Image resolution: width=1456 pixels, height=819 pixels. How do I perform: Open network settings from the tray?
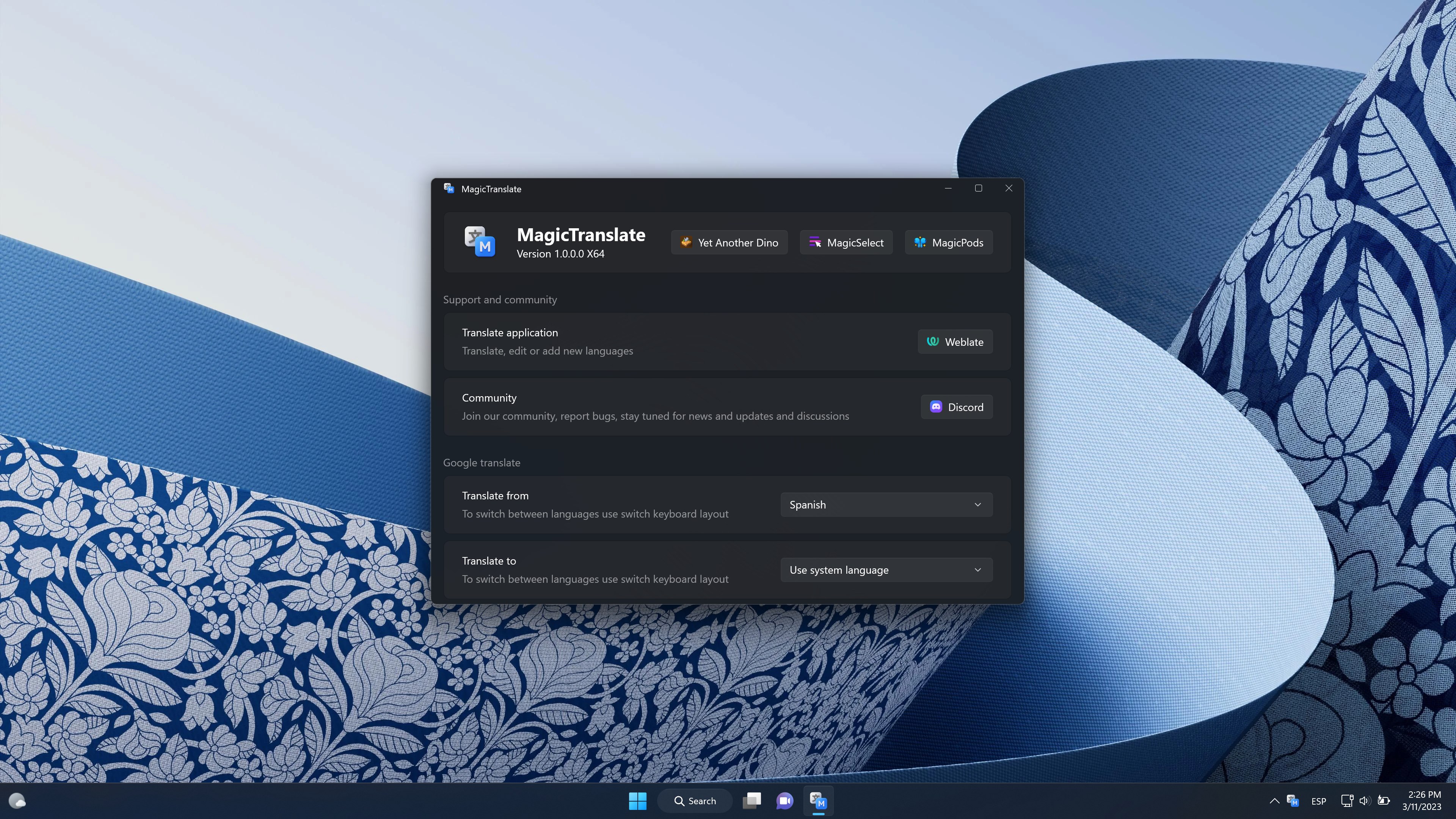pos(1347,801)
